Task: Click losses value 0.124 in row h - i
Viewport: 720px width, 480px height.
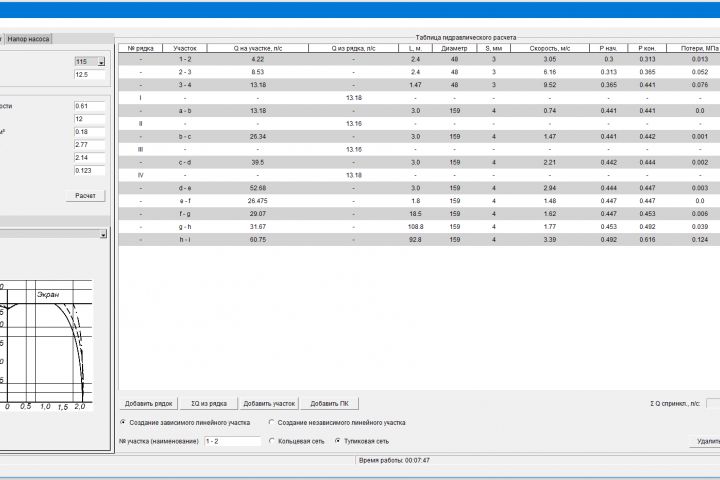Action: (699, 239)
